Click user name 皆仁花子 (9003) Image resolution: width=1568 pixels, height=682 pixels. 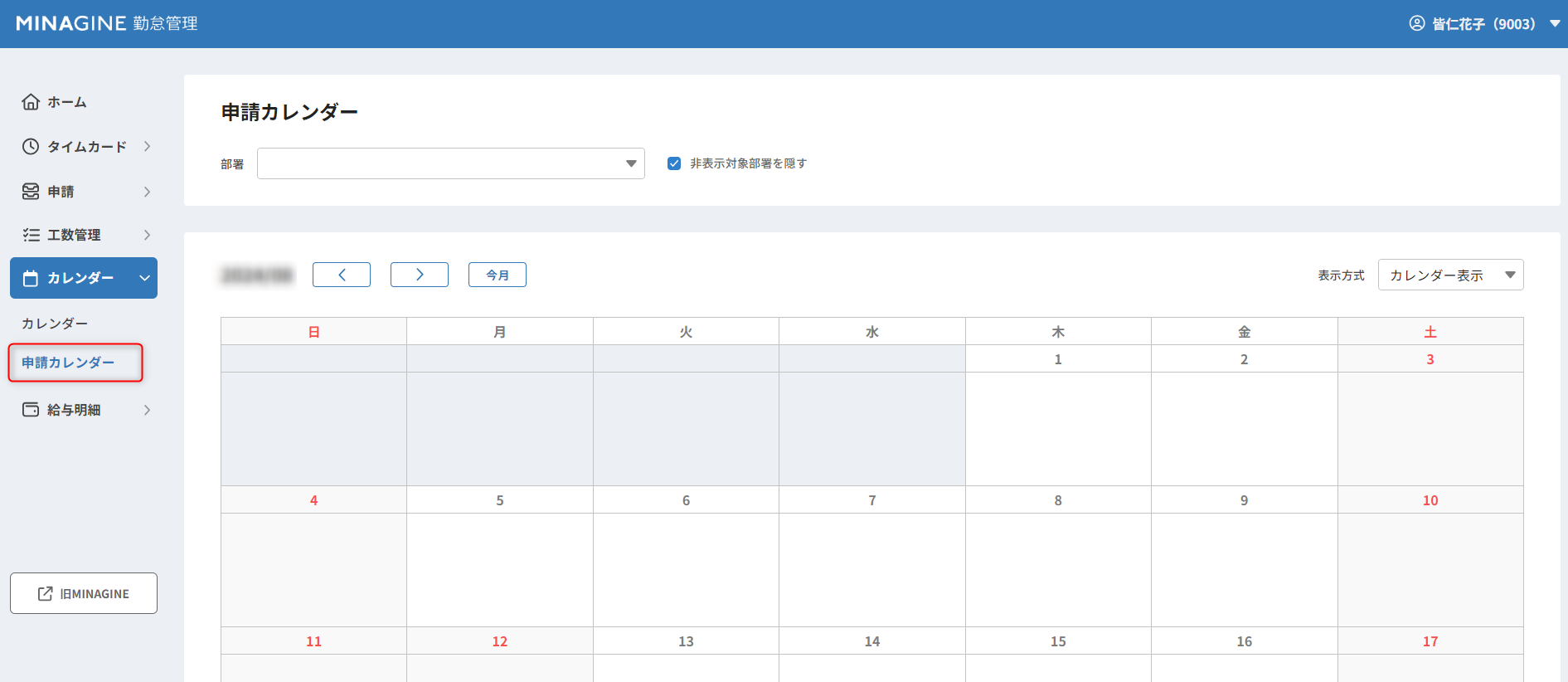1483,24
